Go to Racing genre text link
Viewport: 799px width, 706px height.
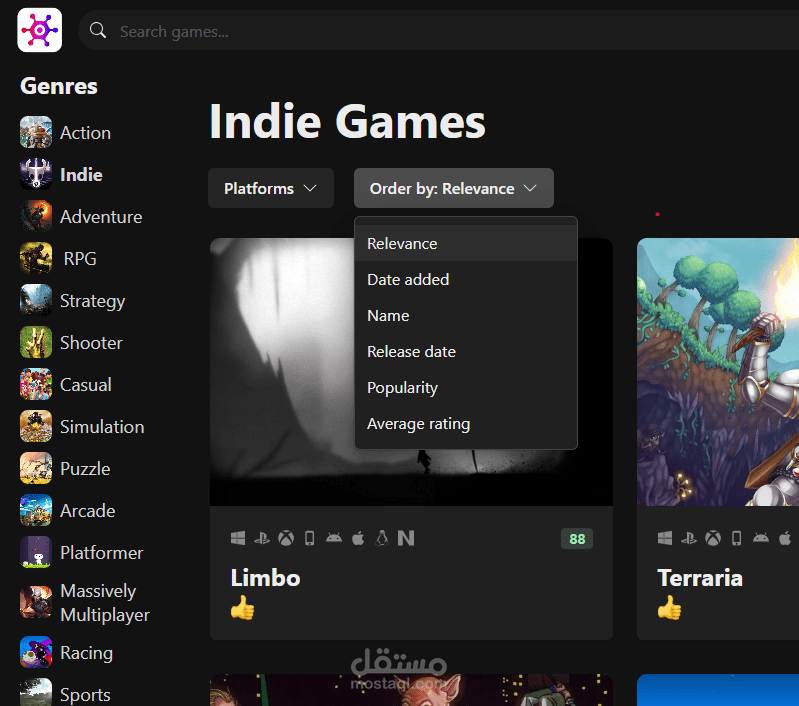pos(86,653)
